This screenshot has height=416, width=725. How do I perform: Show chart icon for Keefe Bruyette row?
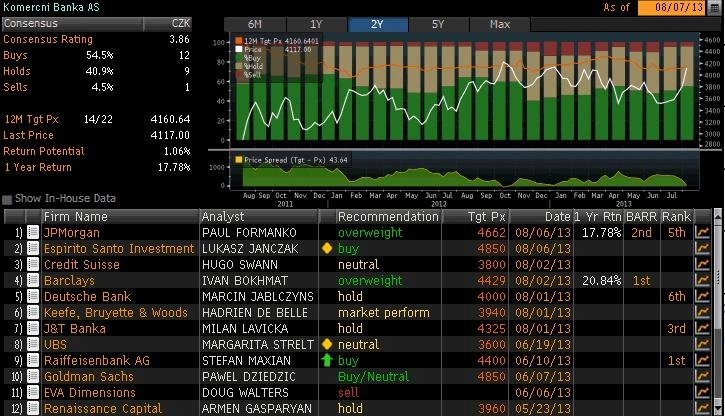click(702, 312)
